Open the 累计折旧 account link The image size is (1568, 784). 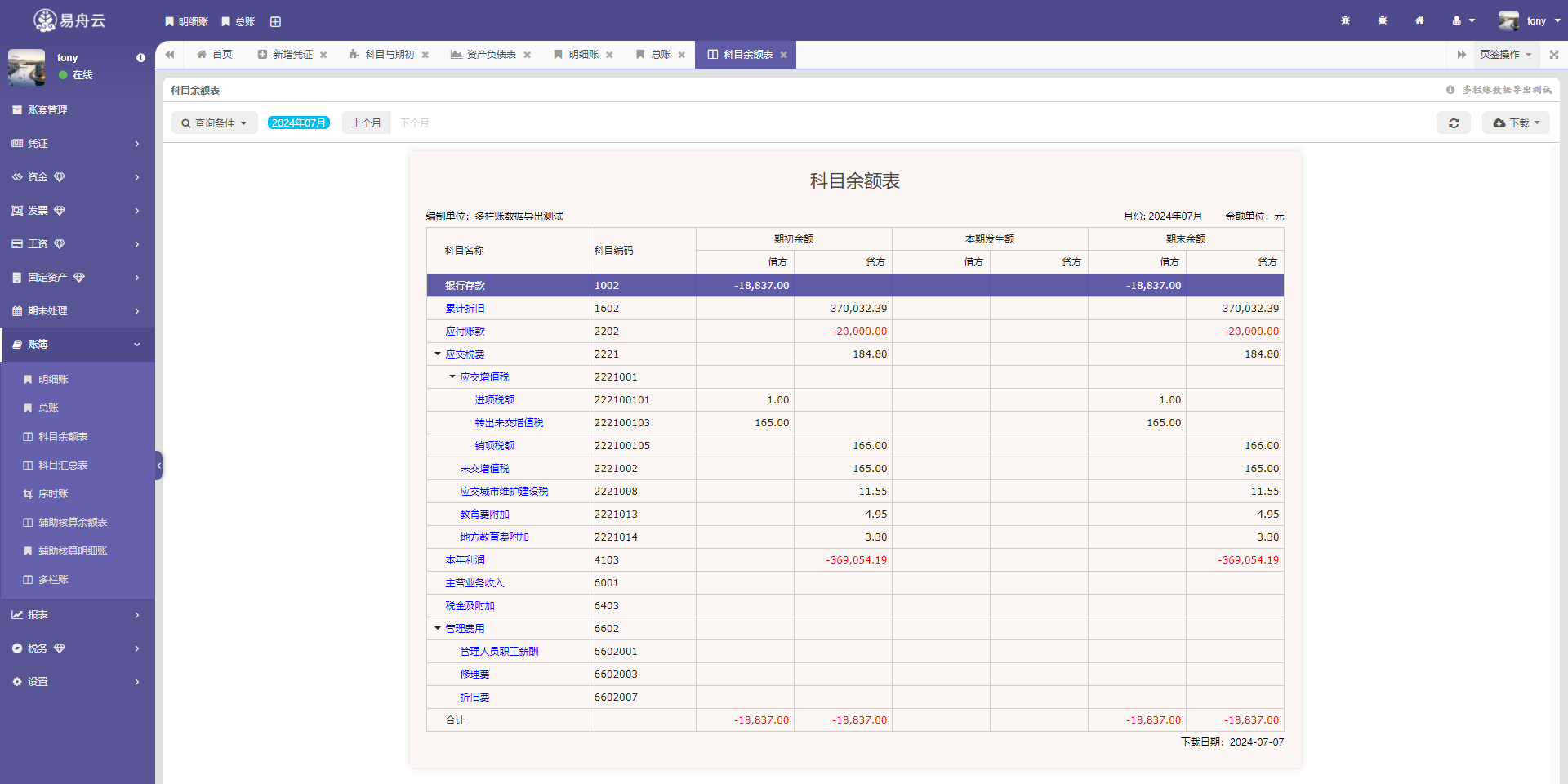(465, 309)
